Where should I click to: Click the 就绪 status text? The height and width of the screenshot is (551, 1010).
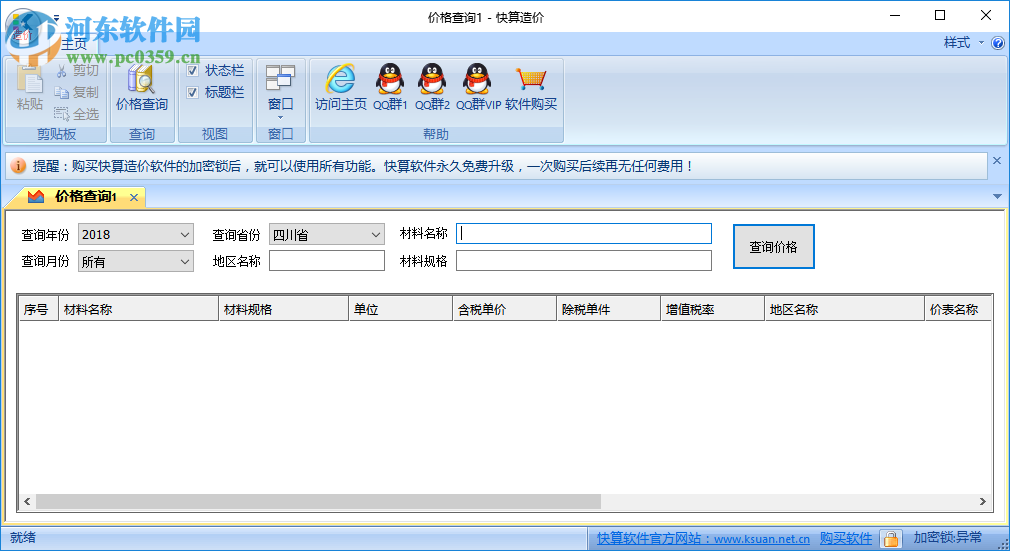(23, 537)
